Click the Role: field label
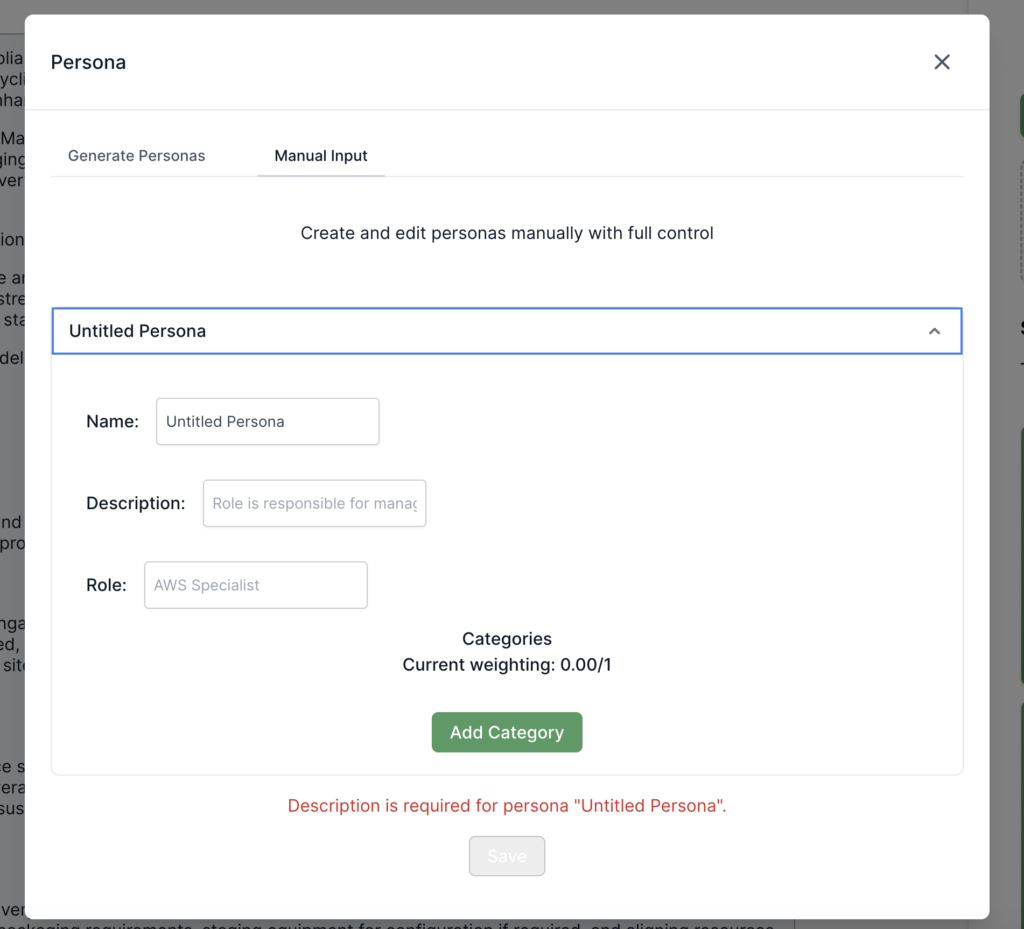 [106, 585]
